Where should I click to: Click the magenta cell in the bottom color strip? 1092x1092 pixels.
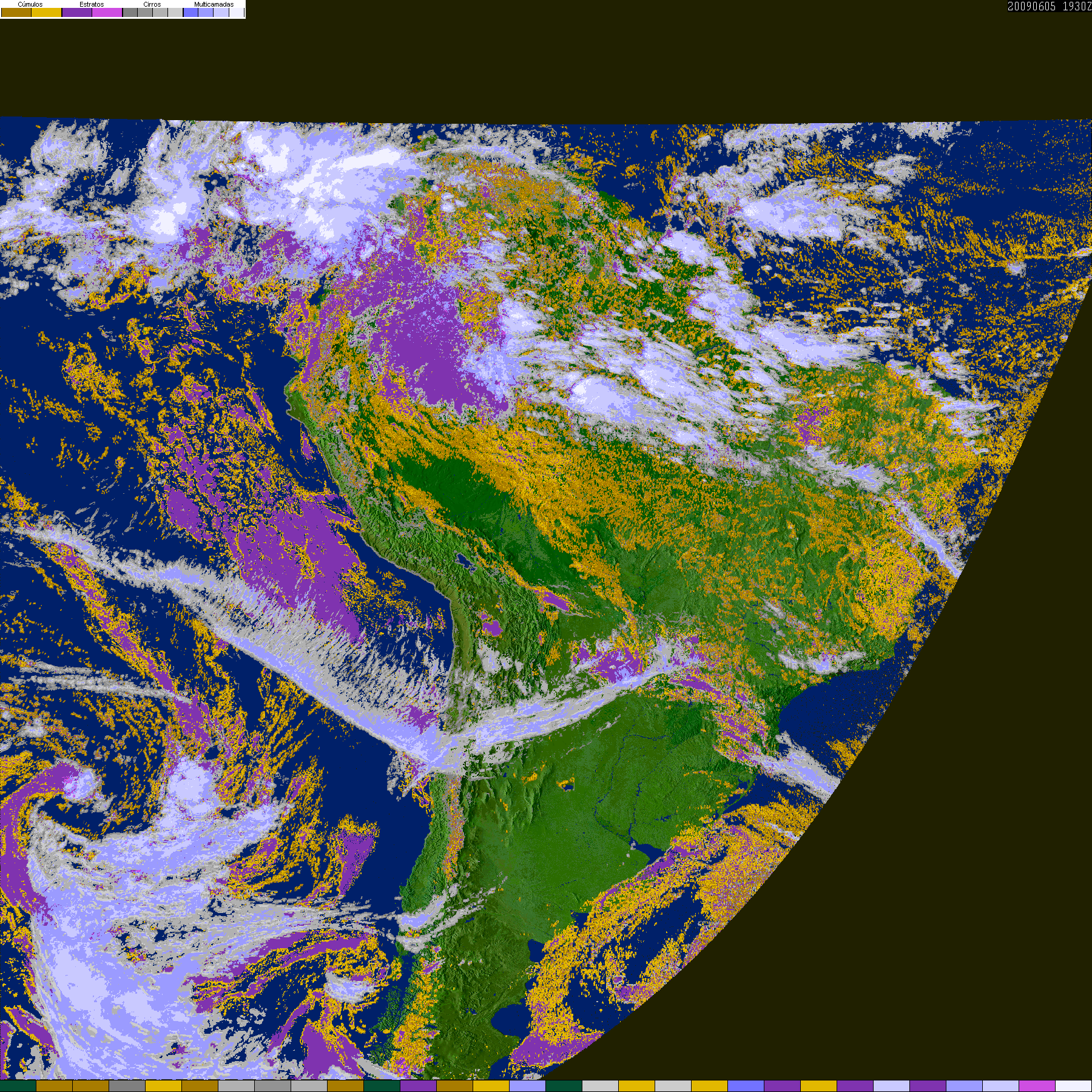[1037, 1086]
